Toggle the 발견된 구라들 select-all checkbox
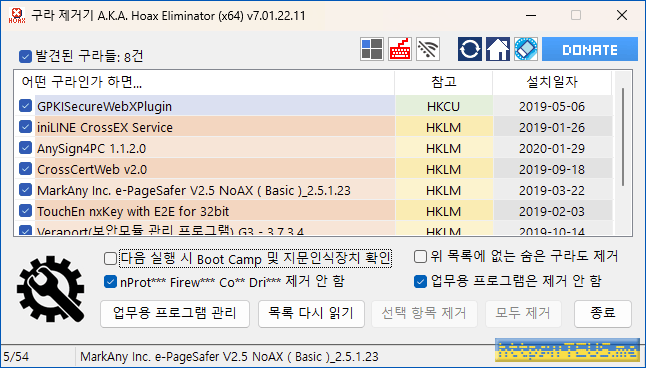The height and width of the screenshot is (368, 646). (x=25, y=56)
